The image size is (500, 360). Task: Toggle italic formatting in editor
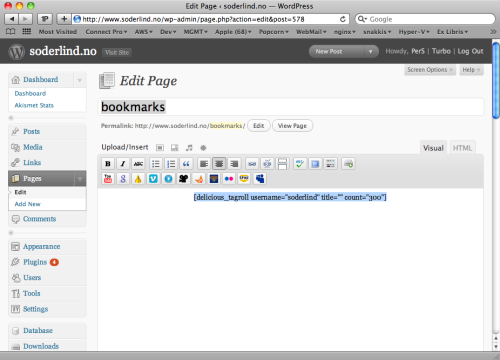123,164
